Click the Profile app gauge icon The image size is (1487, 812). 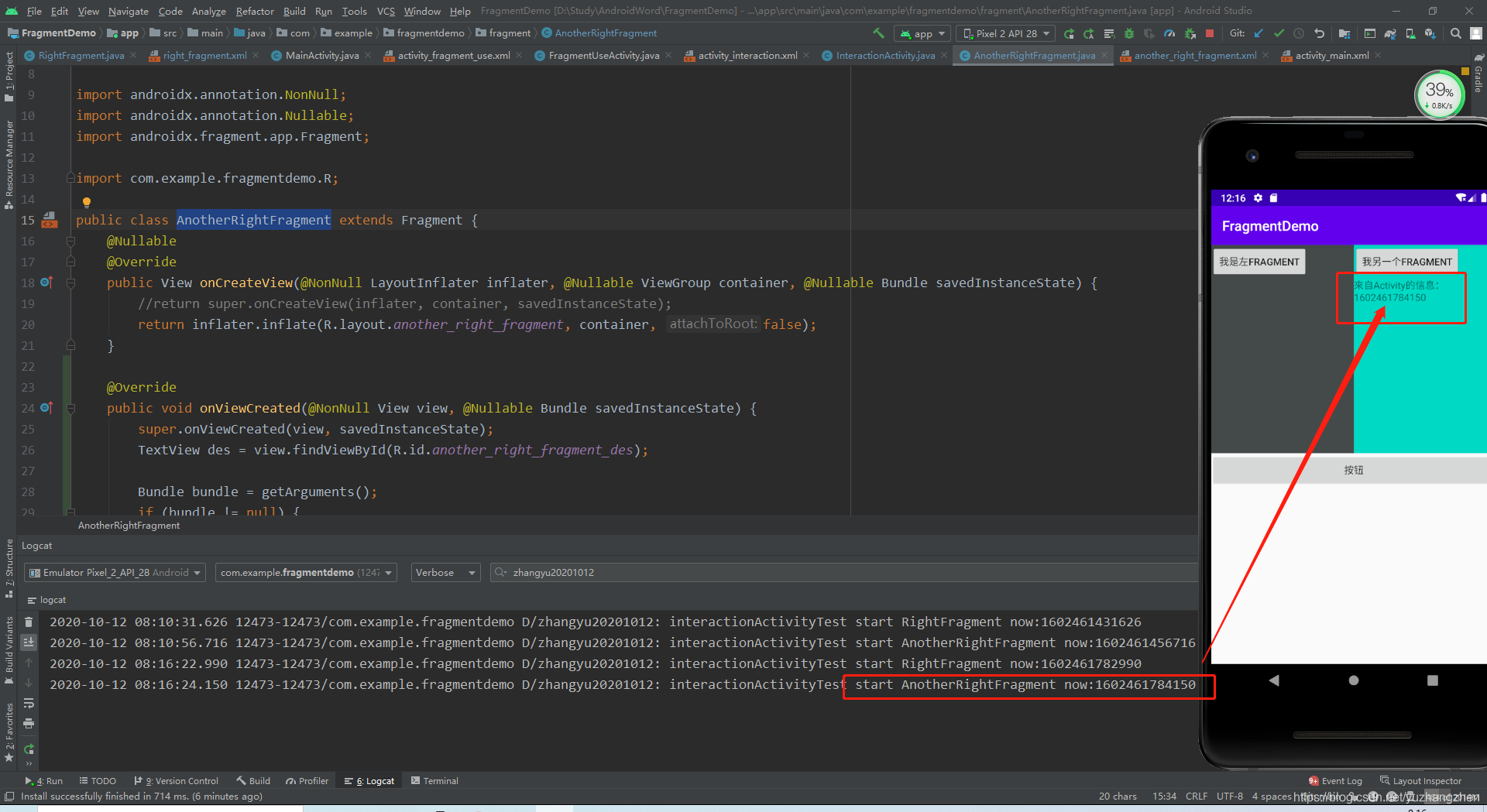click(x=1169, y=33)
